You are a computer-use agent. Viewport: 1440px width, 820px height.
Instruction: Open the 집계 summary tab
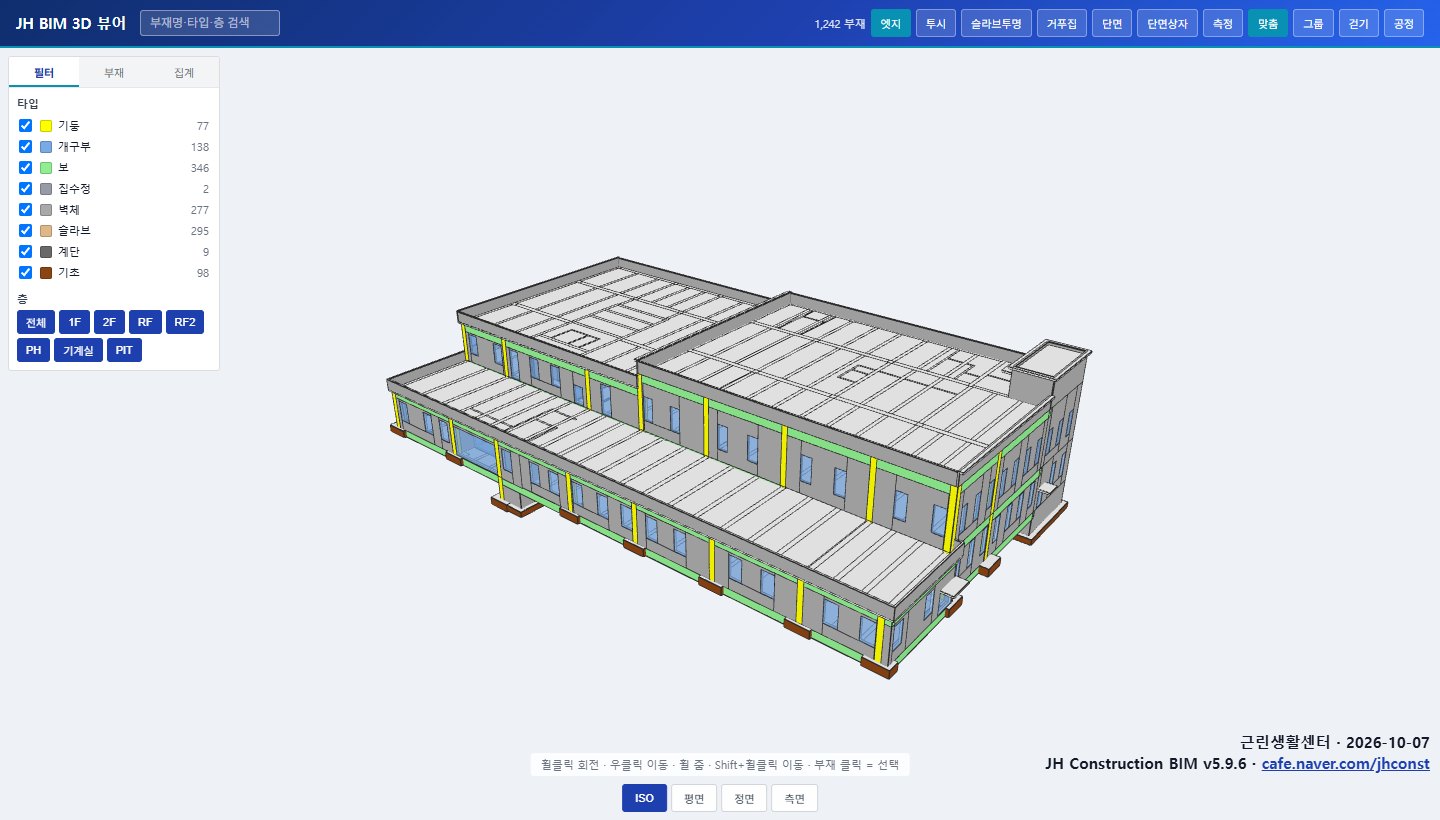[184, 73]
